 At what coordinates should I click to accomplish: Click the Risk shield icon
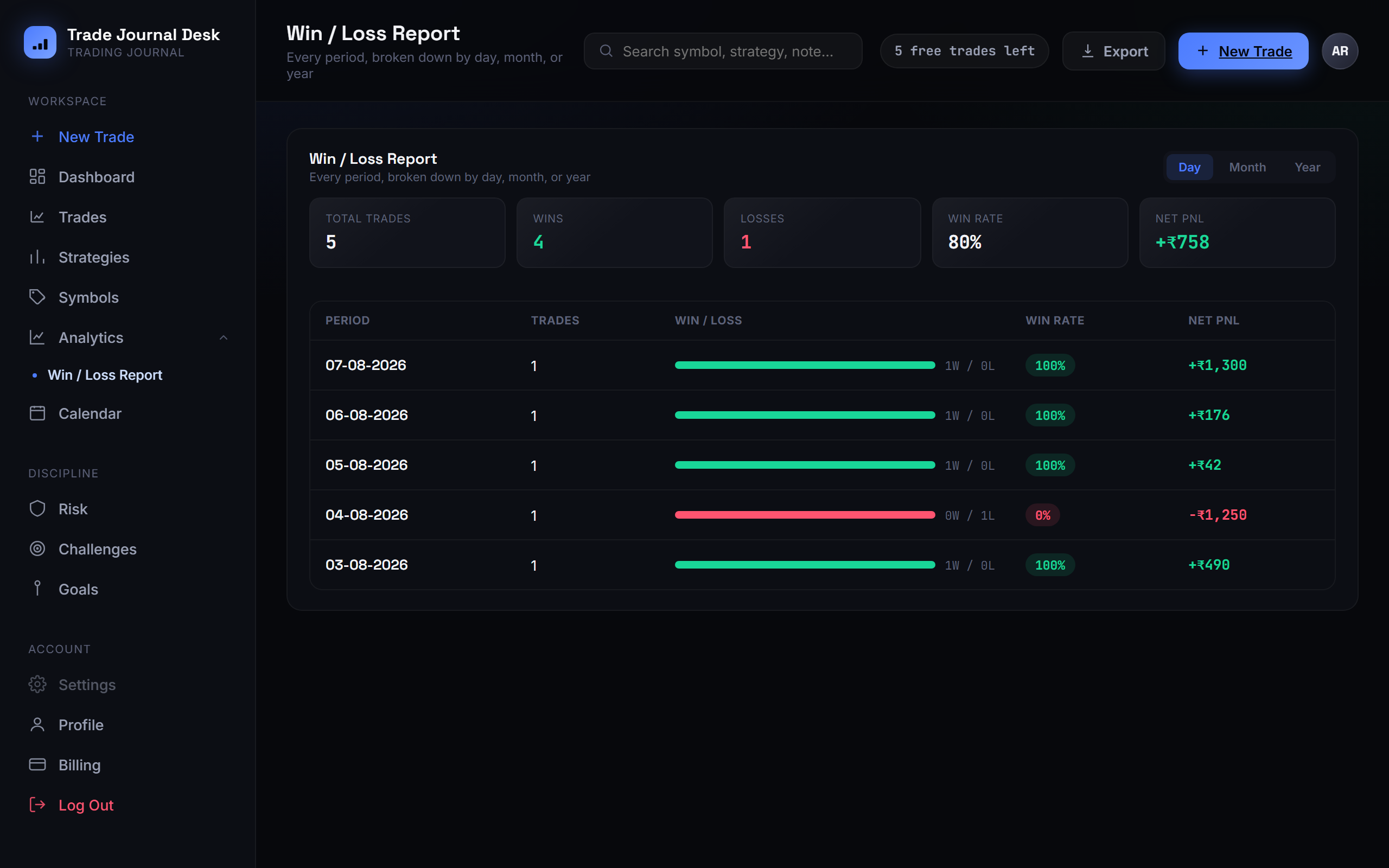click(x=37, y=509)
